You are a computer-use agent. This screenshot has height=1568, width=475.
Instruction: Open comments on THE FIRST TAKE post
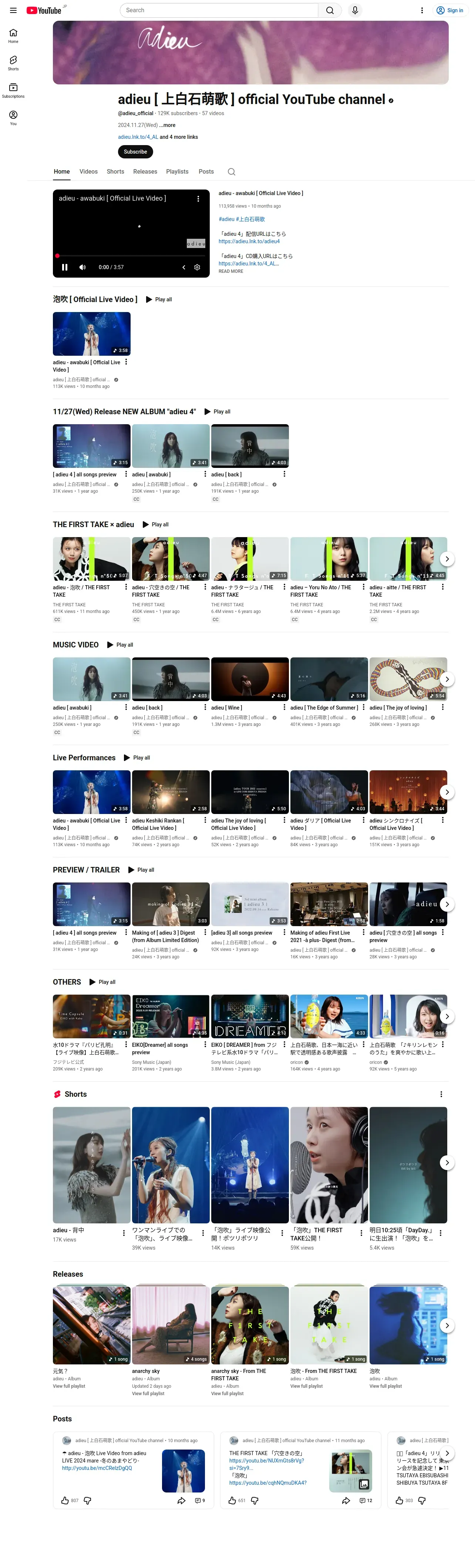[366, 1500]
